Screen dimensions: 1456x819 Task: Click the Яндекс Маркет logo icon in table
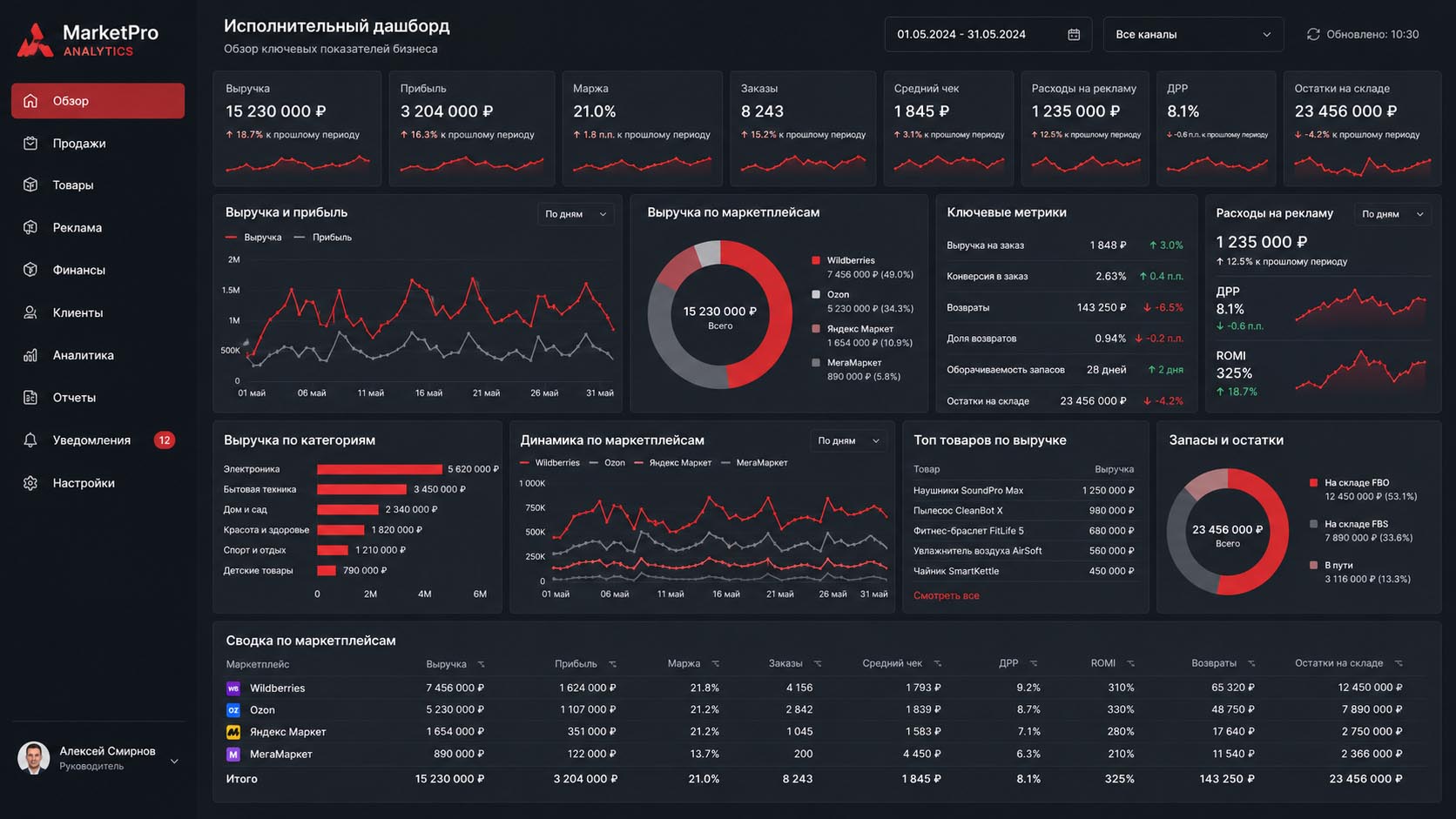pyautogui.click(x=233, y=732)
